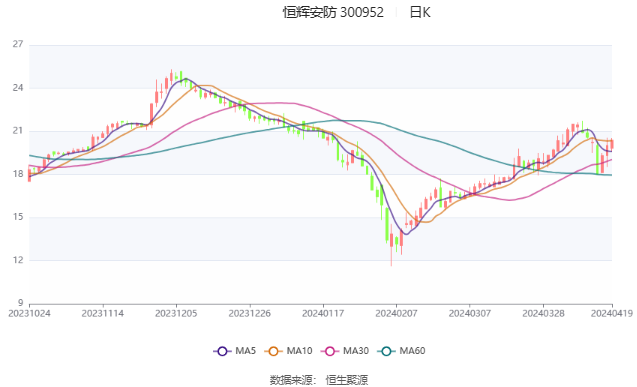Click the 27 price axis label
637x387 pixels.
pos(18,44)
